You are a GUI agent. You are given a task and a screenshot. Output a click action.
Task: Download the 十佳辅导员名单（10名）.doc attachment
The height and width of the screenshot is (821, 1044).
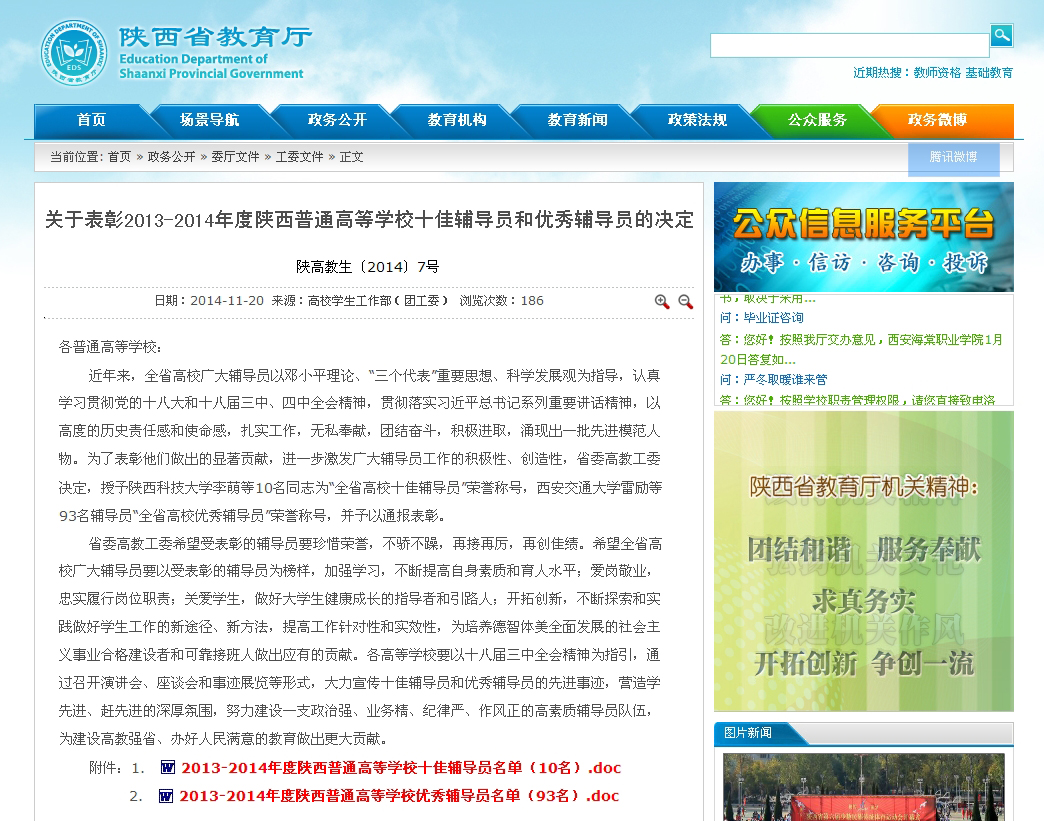[x=401, y=768]
